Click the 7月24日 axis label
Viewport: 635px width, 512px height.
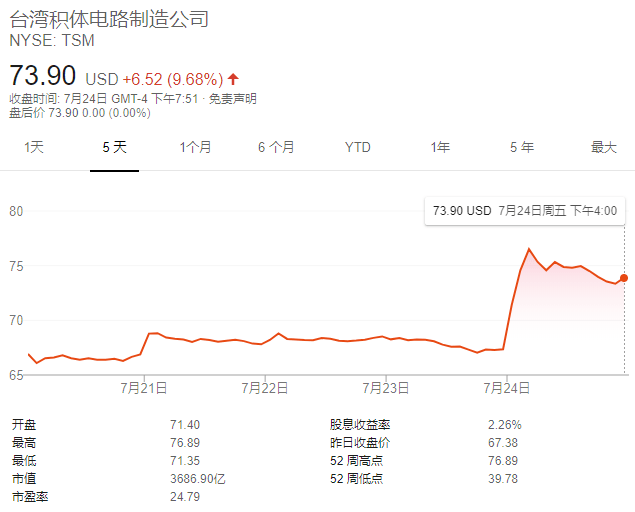[507, 388]
